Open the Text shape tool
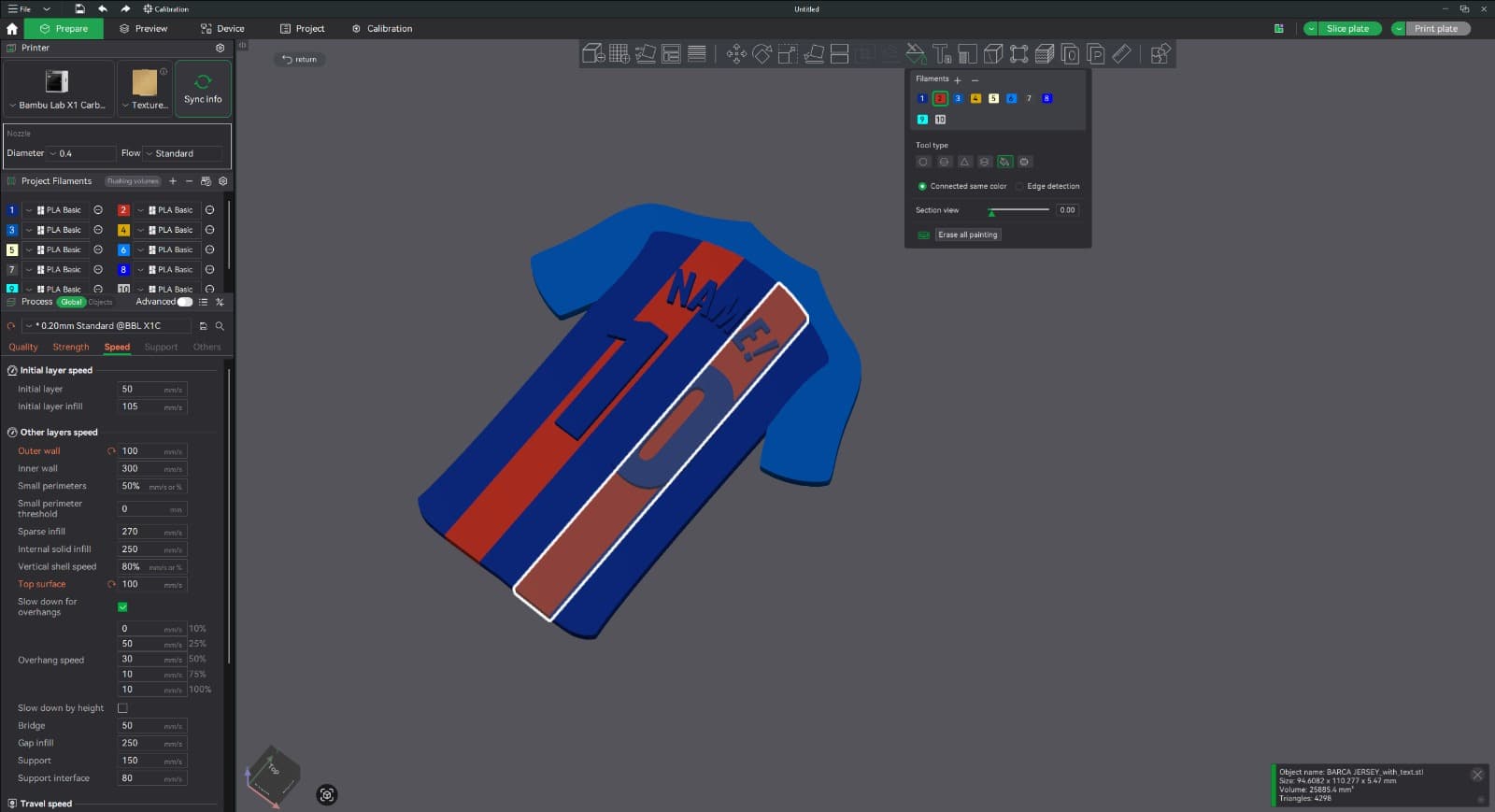 [941, 54]
